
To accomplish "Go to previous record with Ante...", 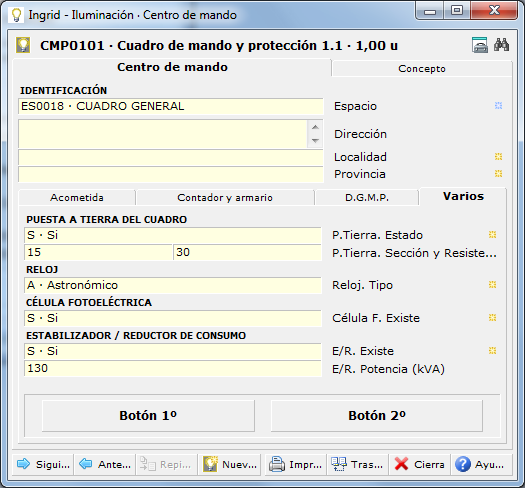I will 104,464.
